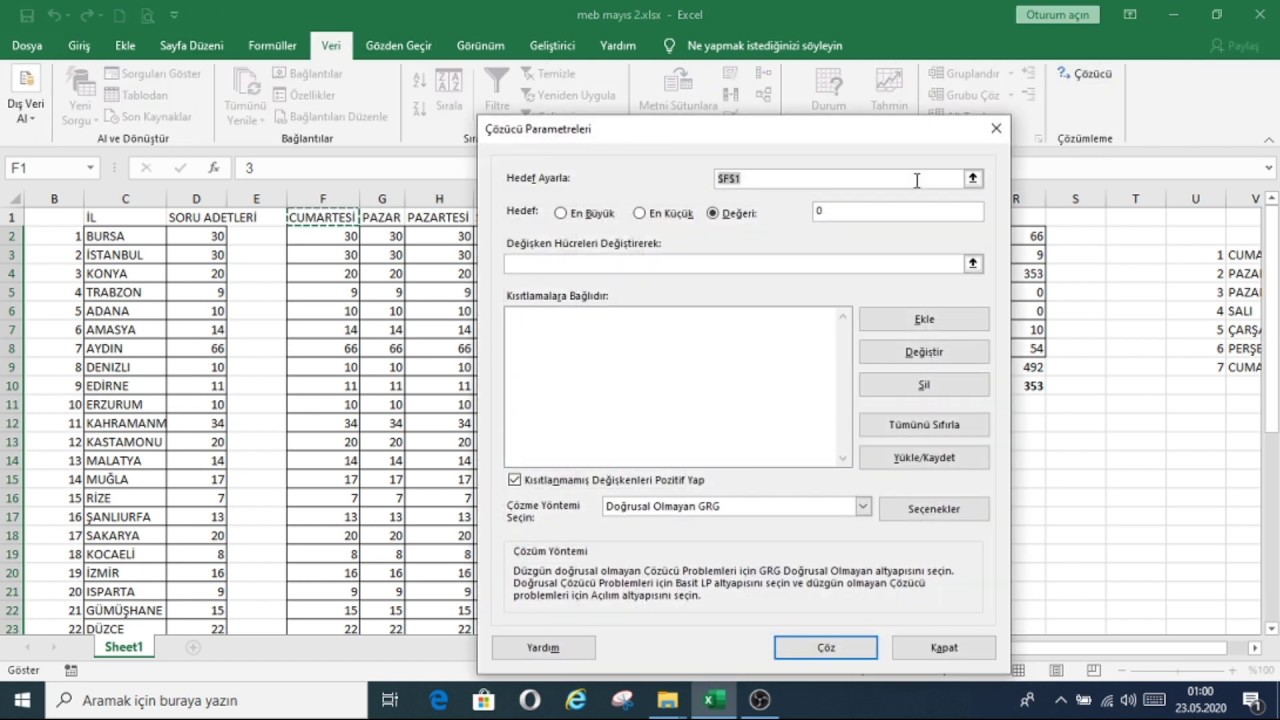This screenshot has width=1280, height=720.
Task: Click the Windows taskbar search box
Action: click(205, 700)
